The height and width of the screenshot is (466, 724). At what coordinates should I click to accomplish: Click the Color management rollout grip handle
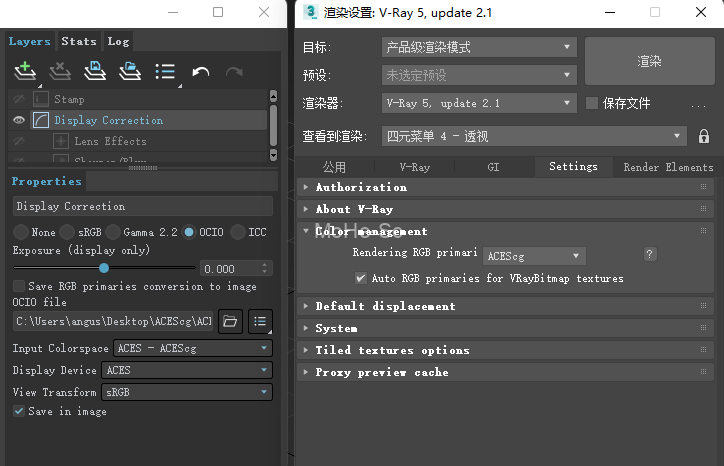click(x=703, y=230)
